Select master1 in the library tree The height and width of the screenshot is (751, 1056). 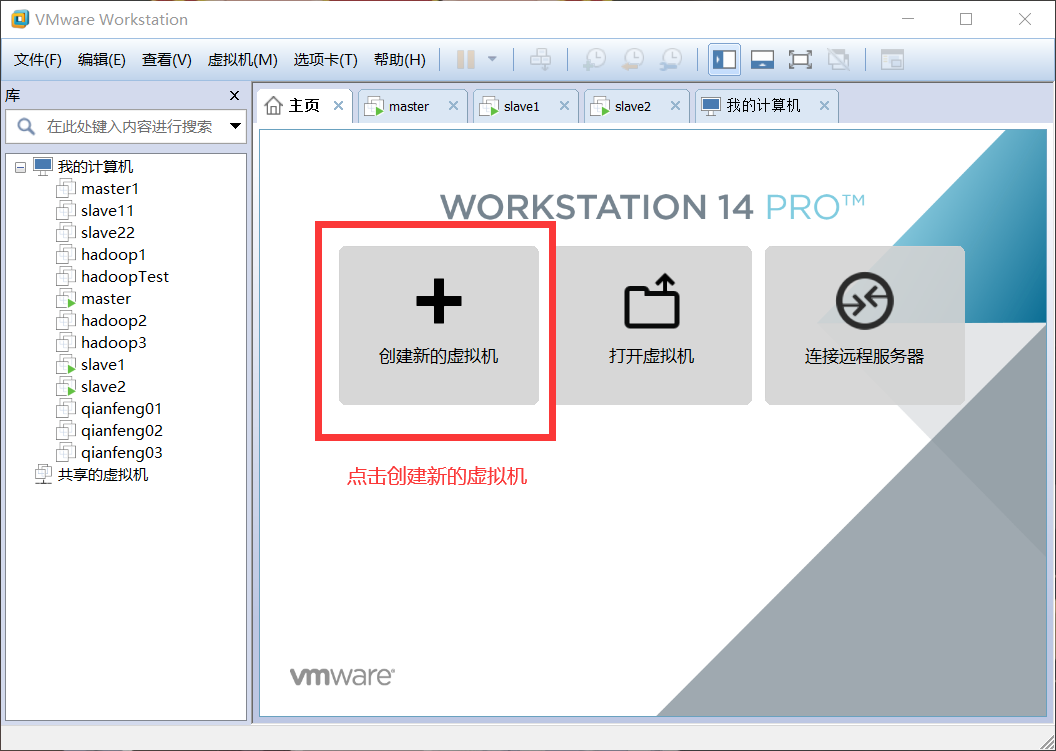pyautogui.click(x=110, y=189)
